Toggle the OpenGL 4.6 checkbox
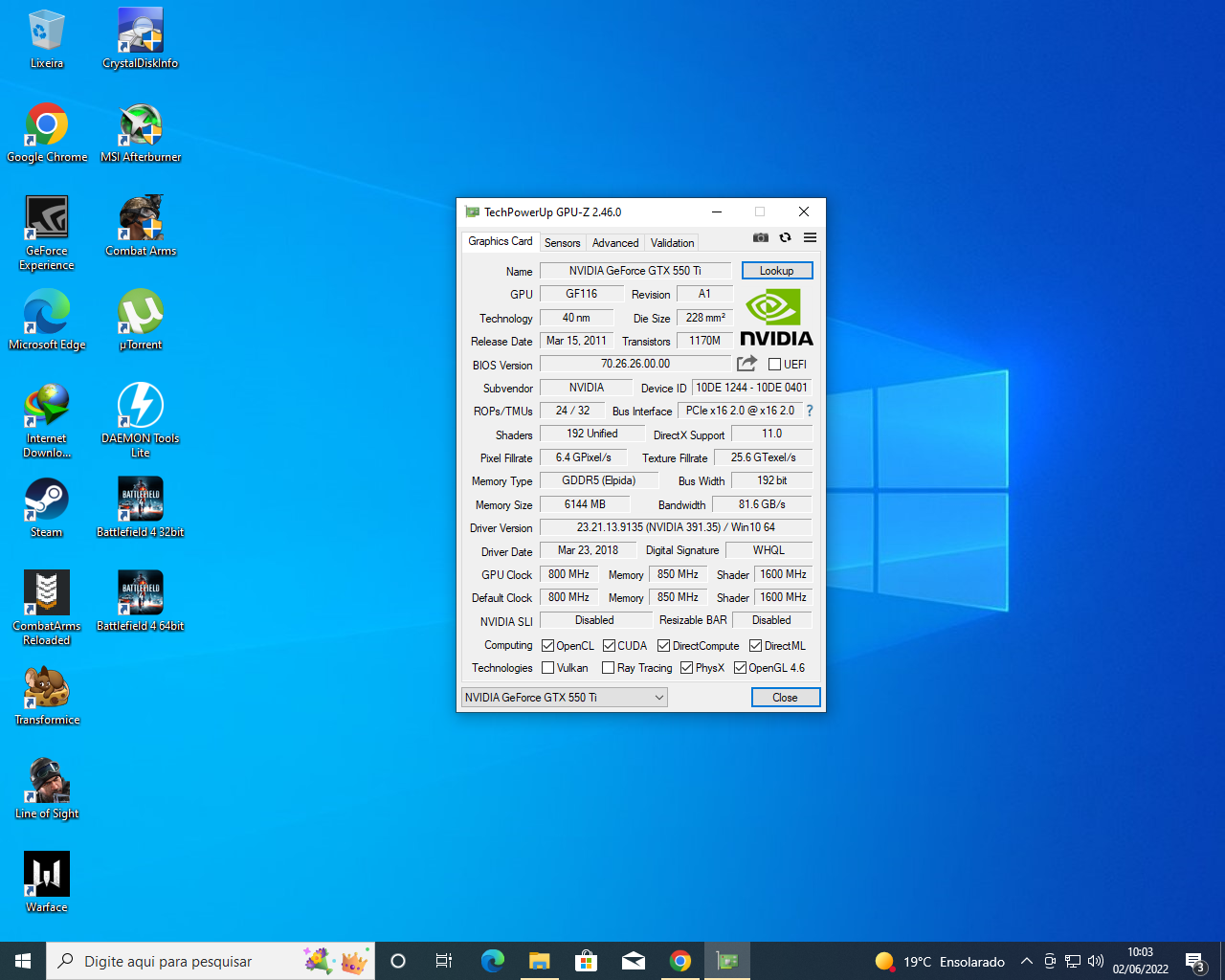Viewport: 1225px width, 980px height. pyautogui.click(x=740, y=668)
